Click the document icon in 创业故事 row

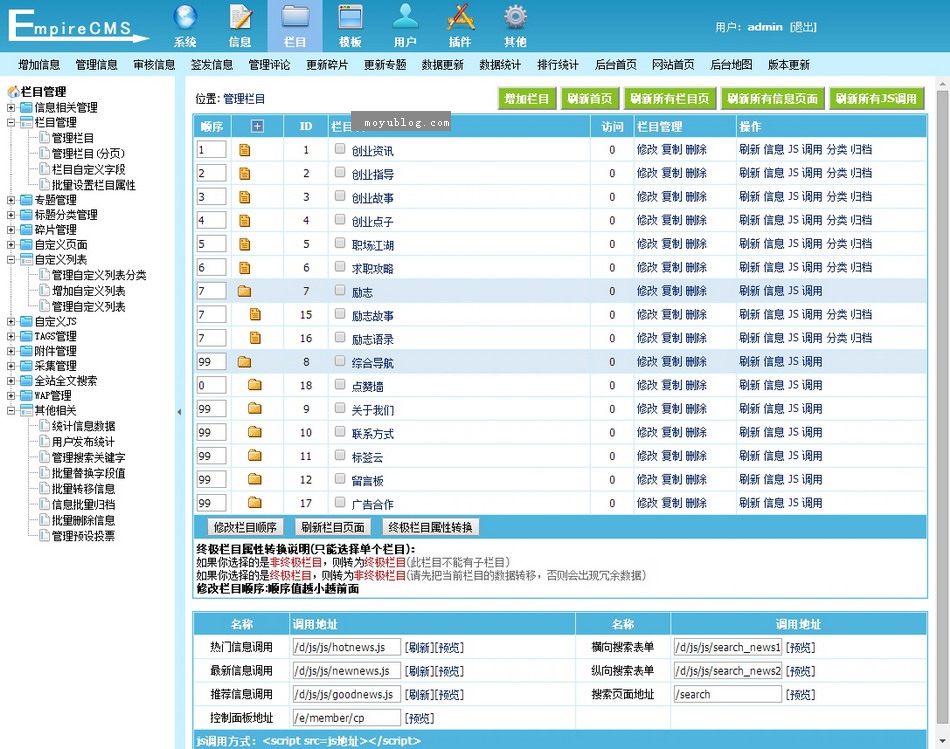(244, 197)
